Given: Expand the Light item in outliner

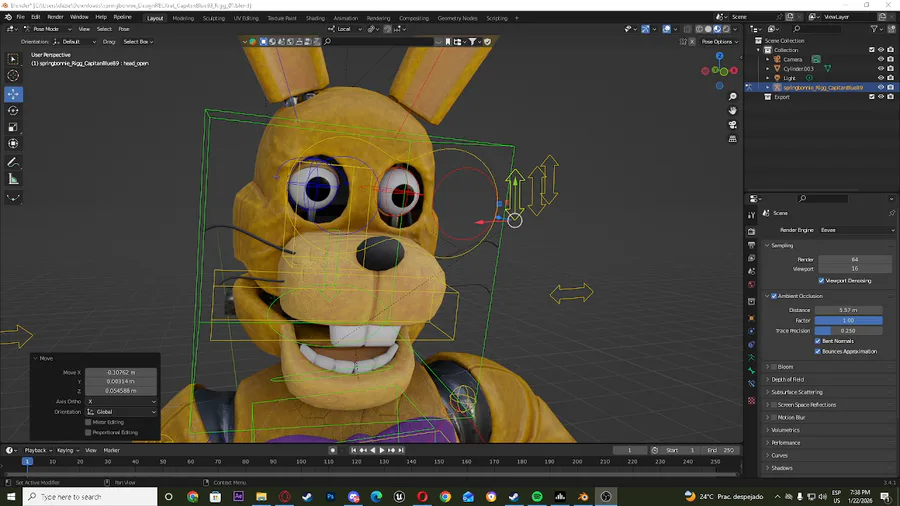Looking at the screenshot, I should click(768, 78).
